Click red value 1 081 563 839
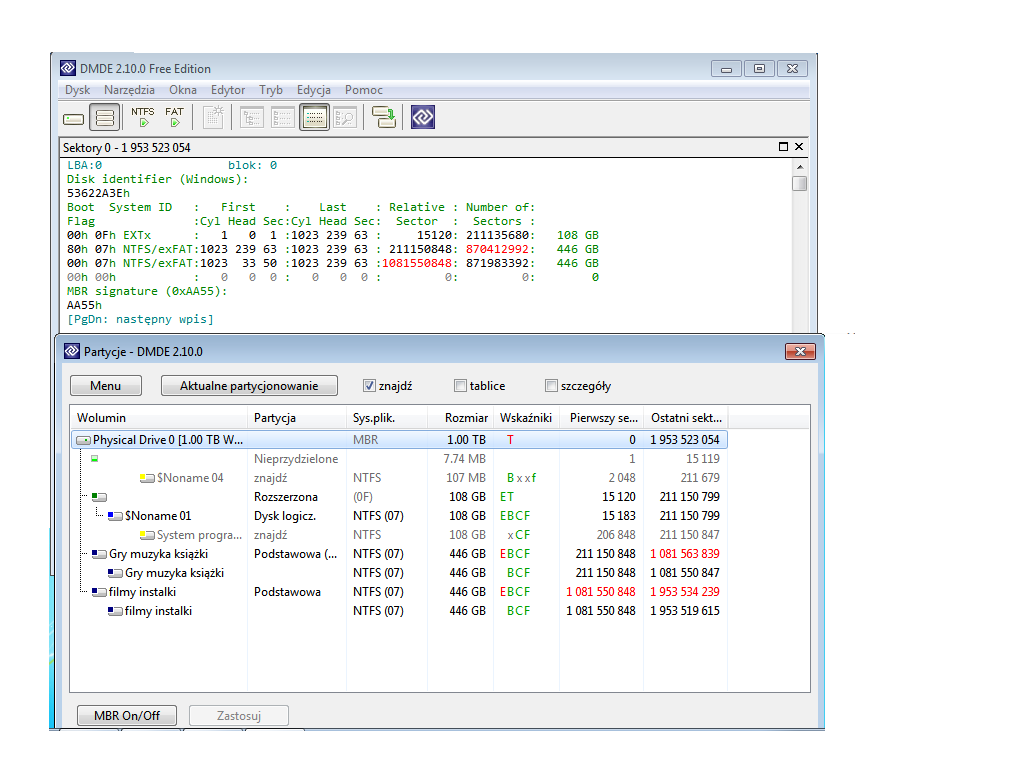 684,554
